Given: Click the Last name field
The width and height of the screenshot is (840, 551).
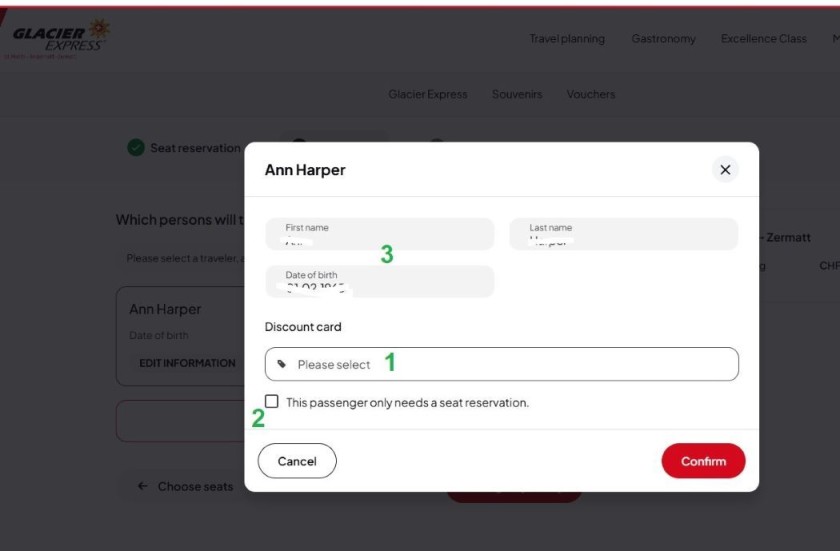Looking at the screenshot, I should pyautogui.click(x=624, y=234).
